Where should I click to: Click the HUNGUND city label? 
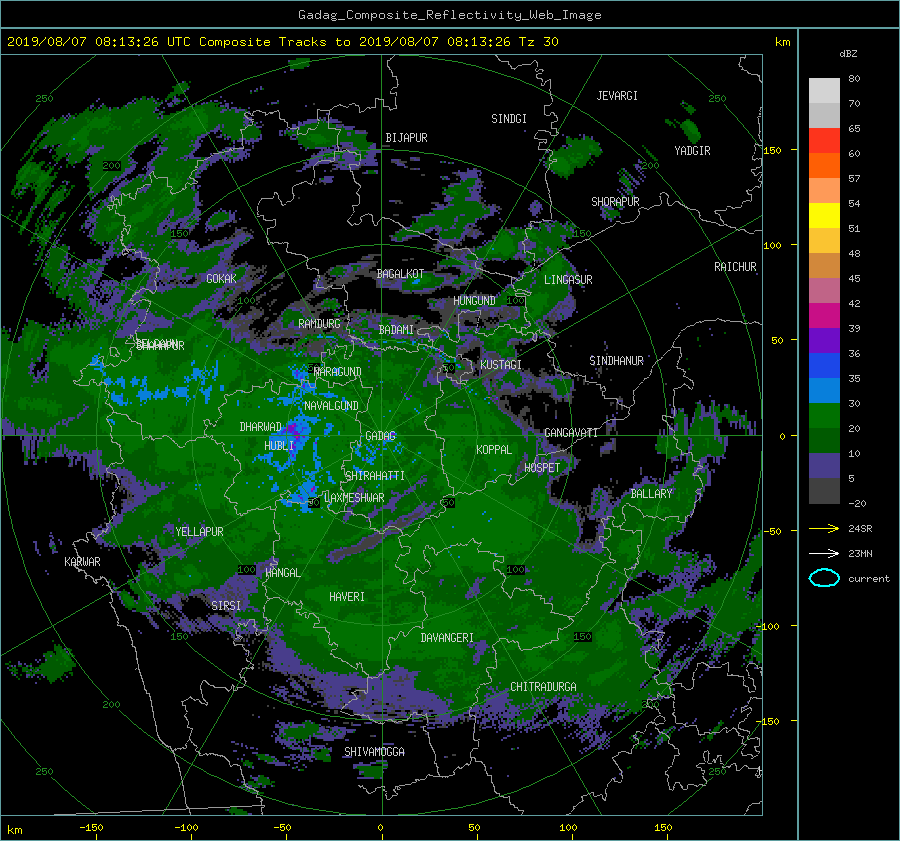(474, 301)
